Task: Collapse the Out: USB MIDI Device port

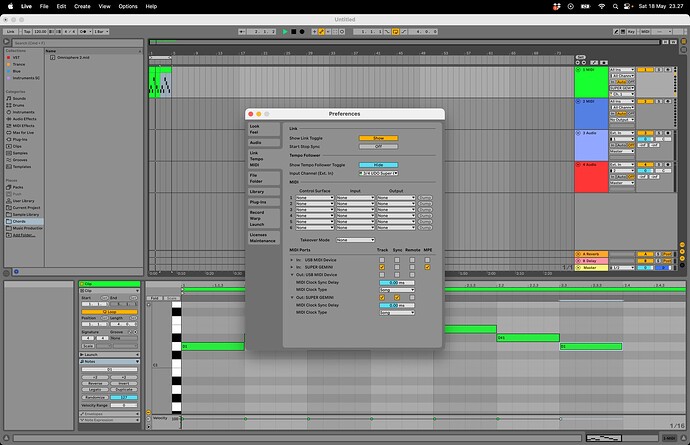Action: click(291, 275)
